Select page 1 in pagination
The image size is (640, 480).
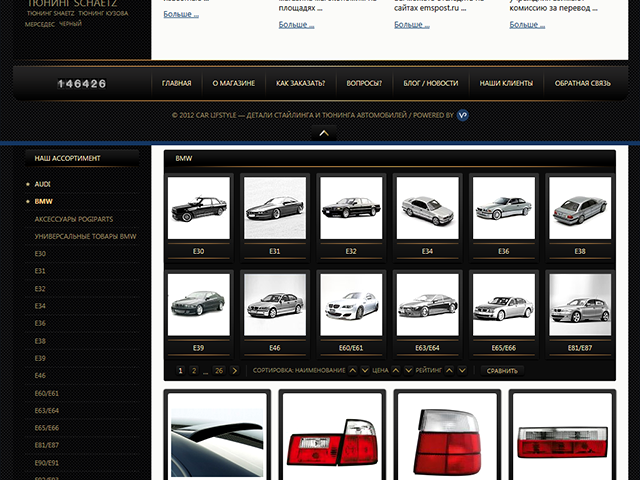point(180,371)
